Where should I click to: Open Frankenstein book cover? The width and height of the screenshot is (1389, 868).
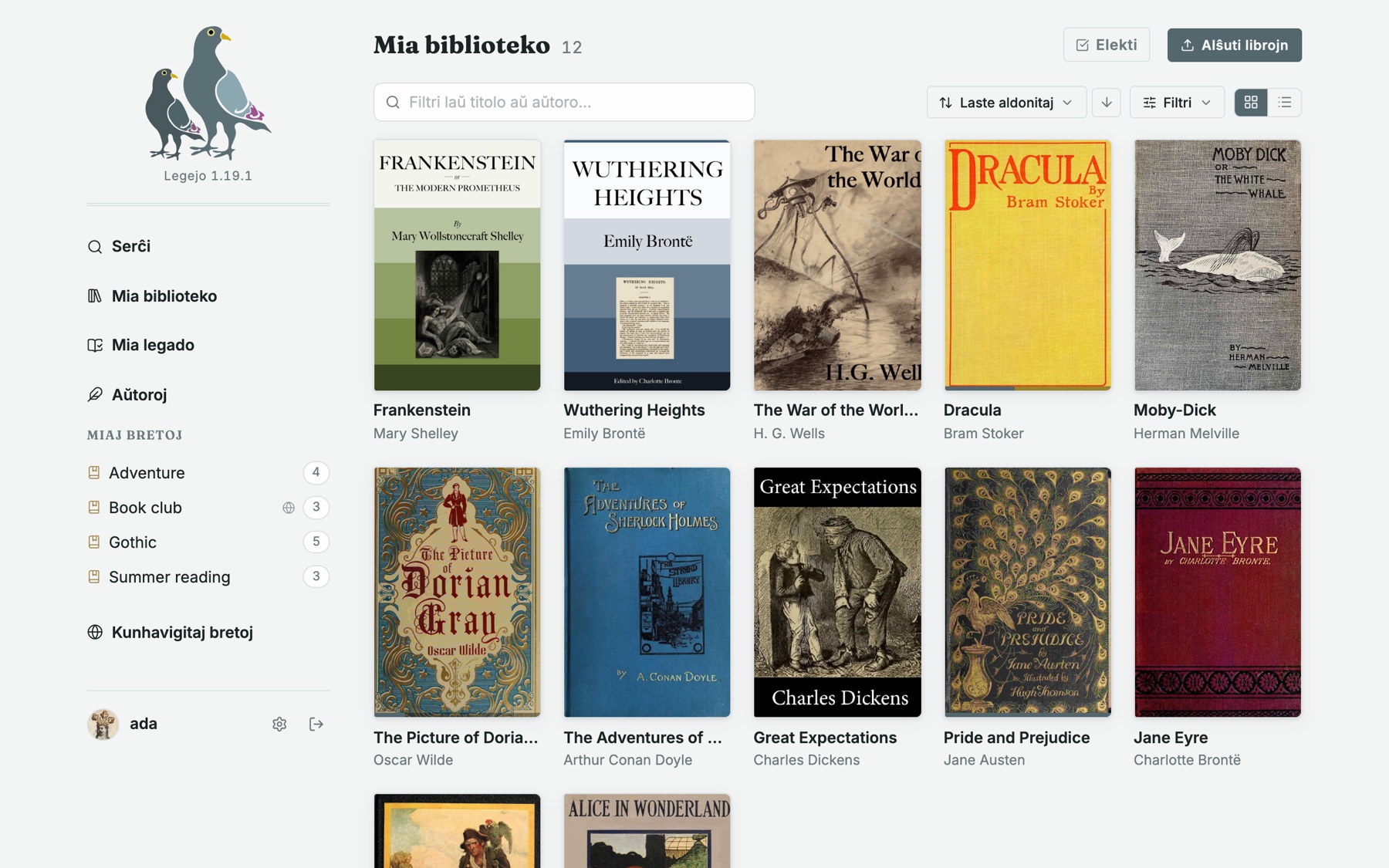point(457,265)
